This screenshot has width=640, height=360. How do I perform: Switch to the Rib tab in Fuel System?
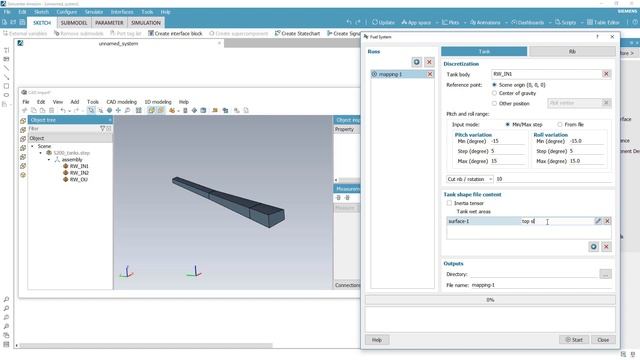click(x=572, y=51)
